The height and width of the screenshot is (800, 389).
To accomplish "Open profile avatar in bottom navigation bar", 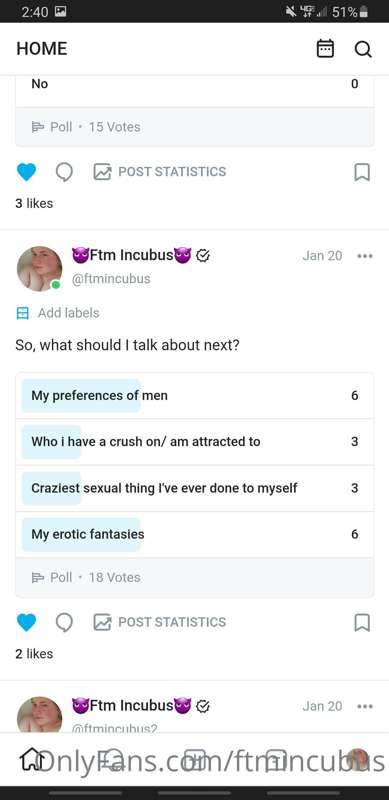I will [357, 759].
